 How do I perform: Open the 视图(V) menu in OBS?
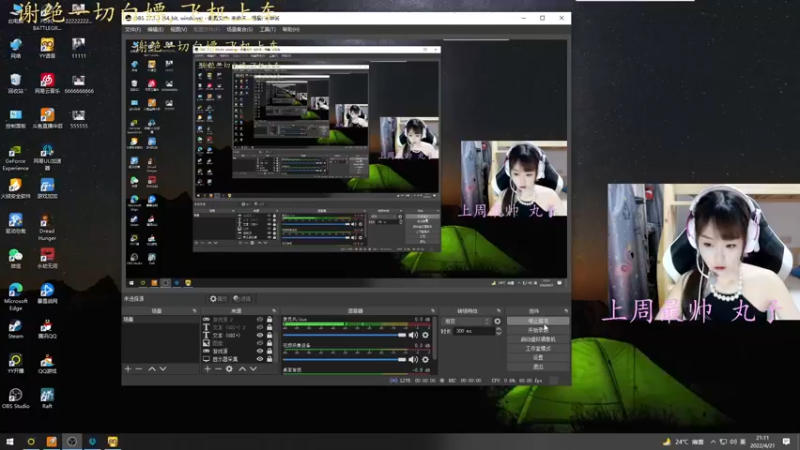tap(178, 30)
